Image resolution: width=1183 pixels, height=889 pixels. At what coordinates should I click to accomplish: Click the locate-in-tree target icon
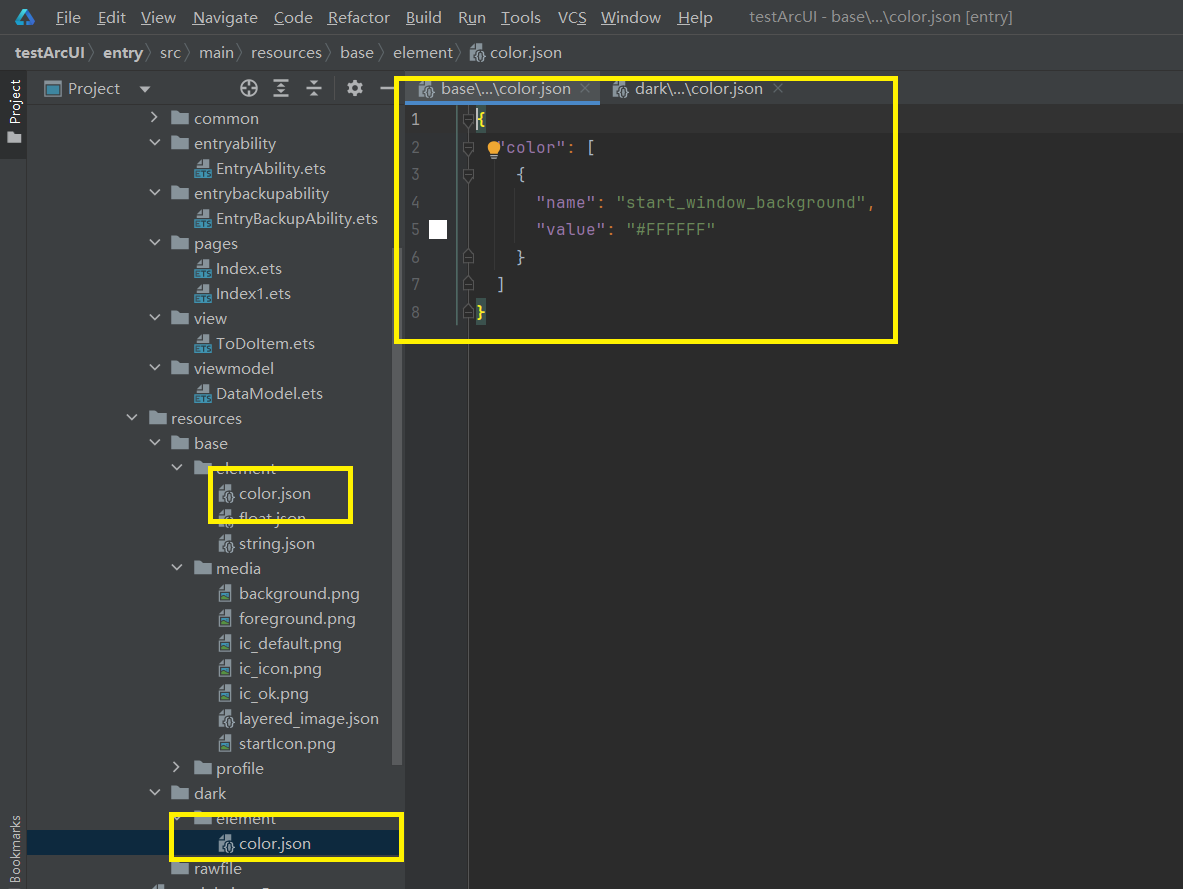point(248,88)
